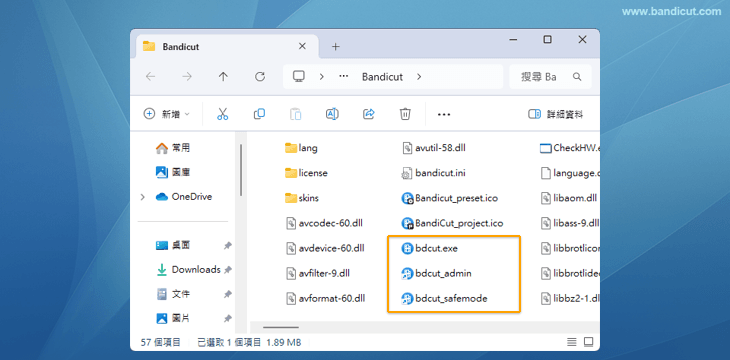
Task: Open 文件 in the sidebar
Action: tap(173, 294)
